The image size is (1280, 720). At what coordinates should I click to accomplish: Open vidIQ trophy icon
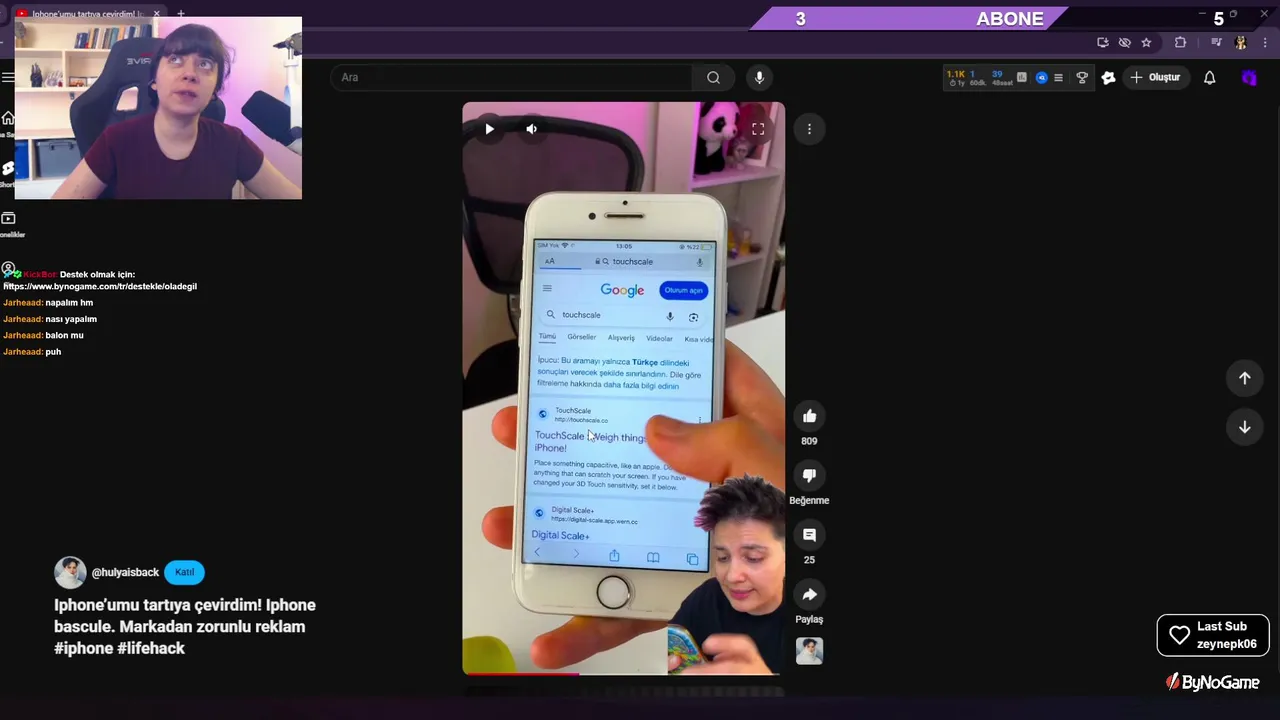[x=1082, y=77]
